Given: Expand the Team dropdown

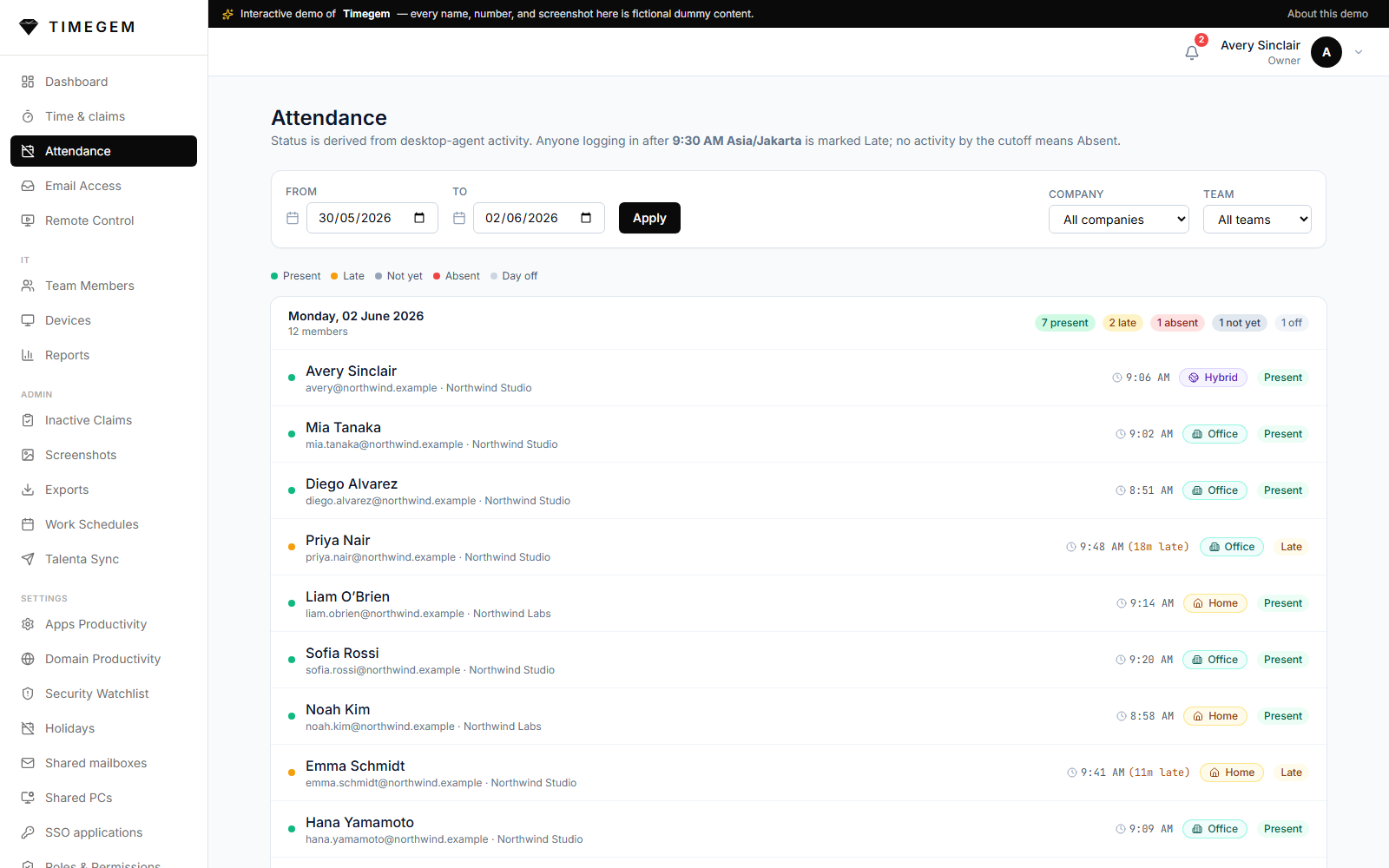Looking at the screenshot, I should pos(1257,220).
